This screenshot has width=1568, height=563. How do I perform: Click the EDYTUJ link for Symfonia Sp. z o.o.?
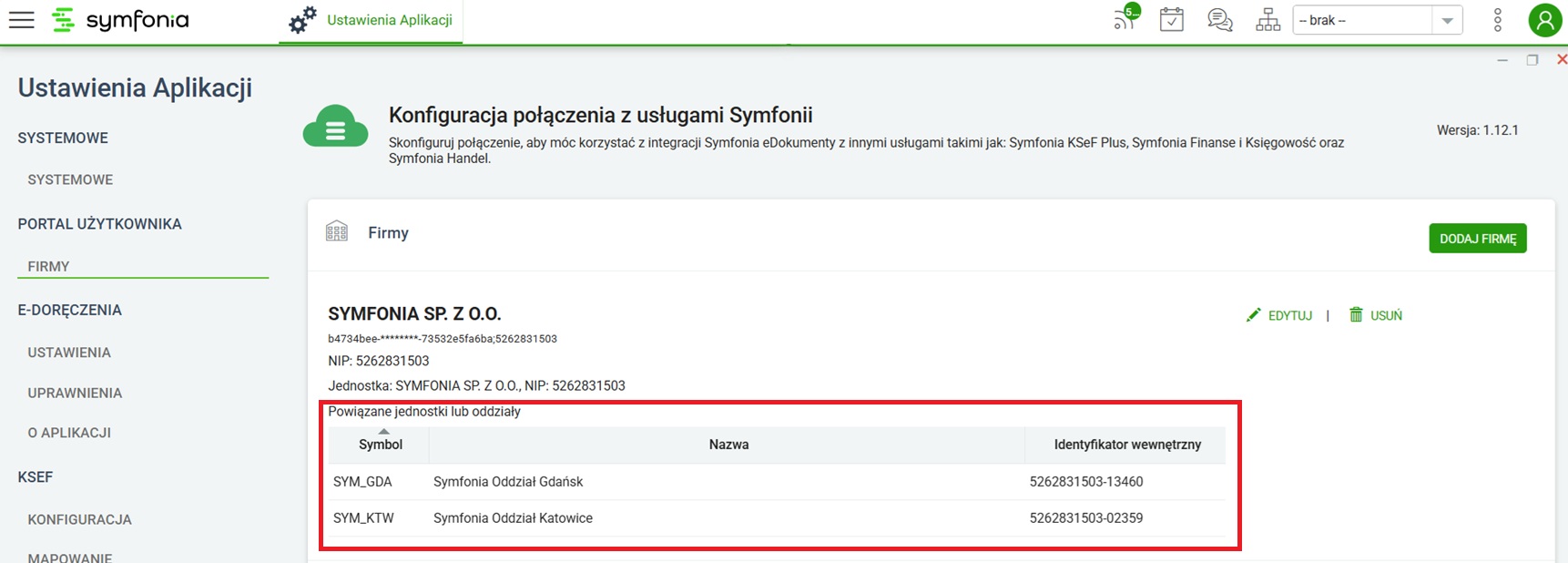click(x=1289, y=315)
